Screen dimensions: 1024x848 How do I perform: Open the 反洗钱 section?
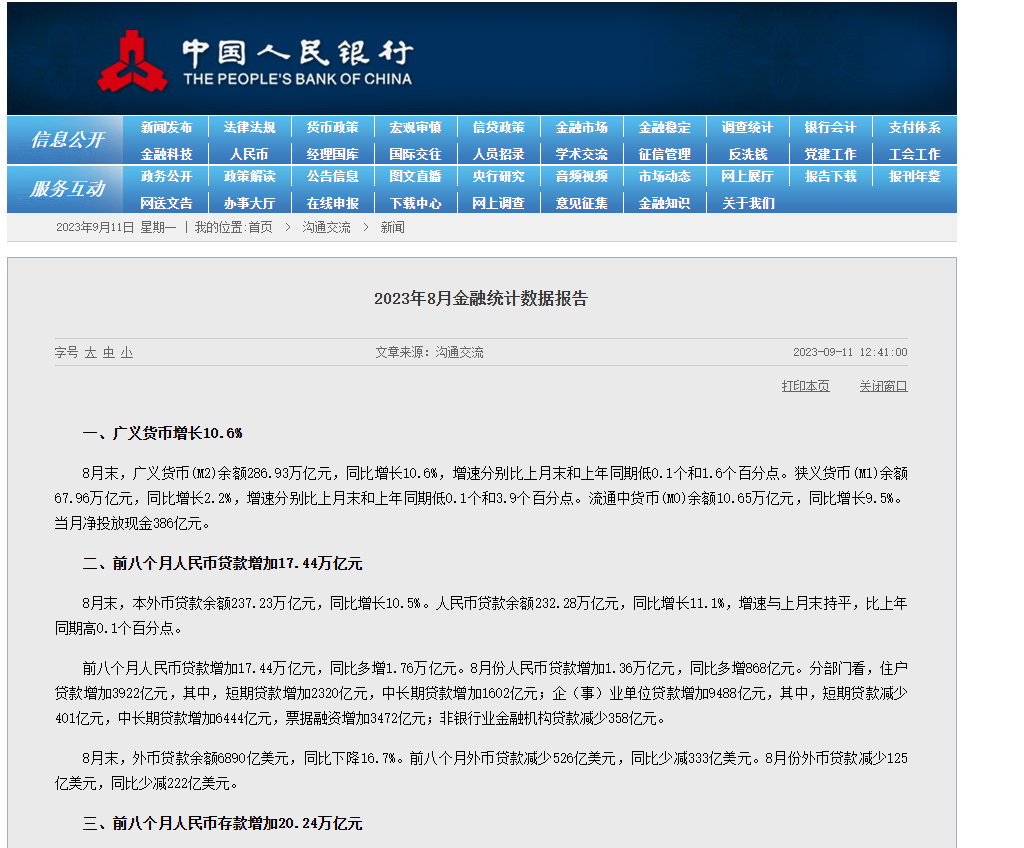747,154
